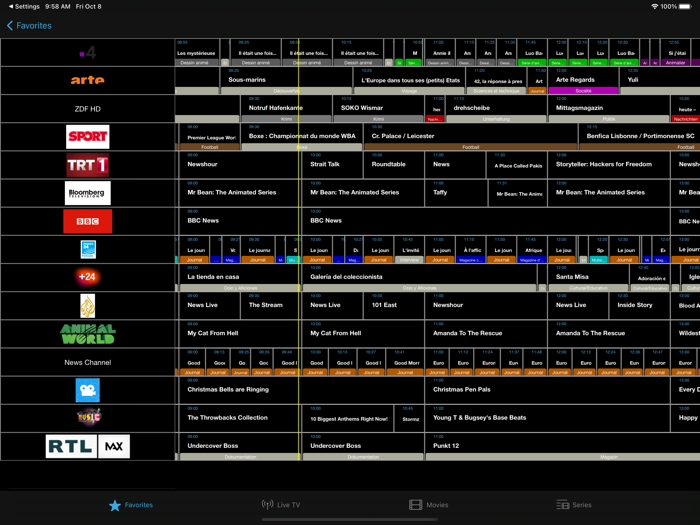Open Arte Regards program

(583, 80)
